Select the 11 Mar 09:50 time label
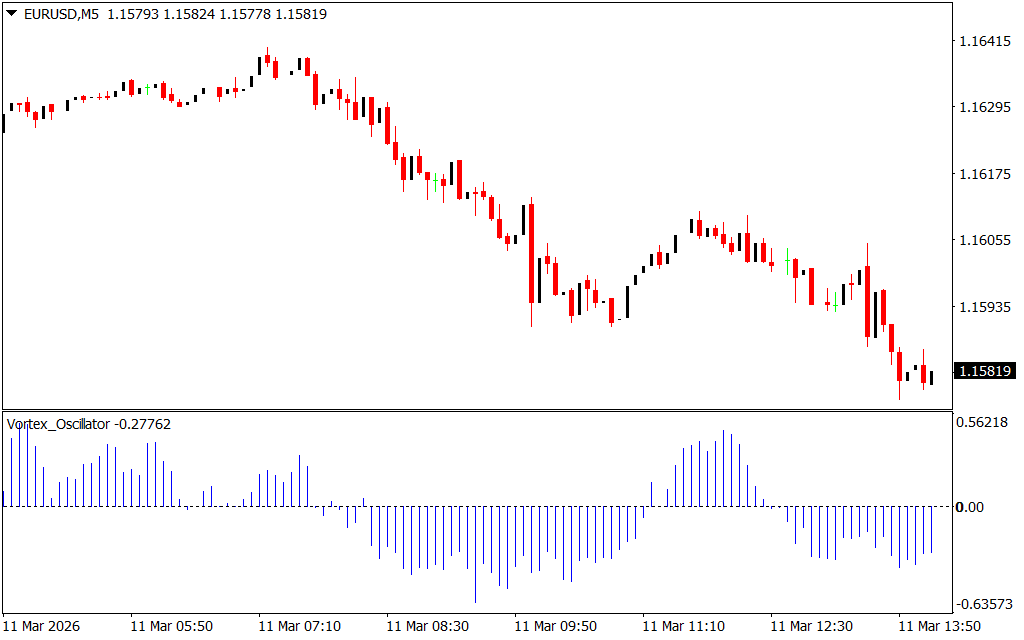The image size is (1024, 640). 555,626
